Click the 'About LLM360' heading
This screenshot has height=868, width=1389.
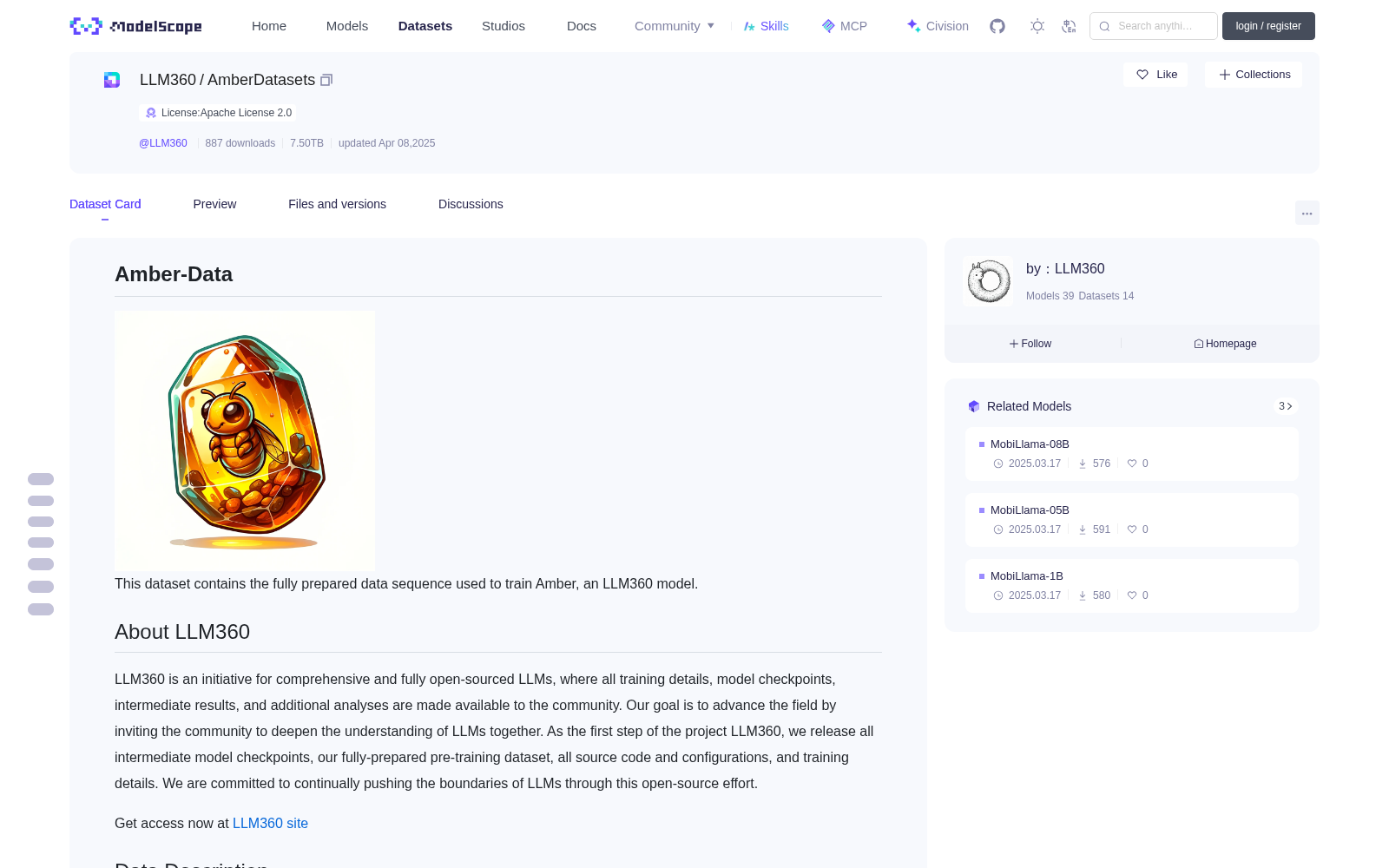coord(182,632)
